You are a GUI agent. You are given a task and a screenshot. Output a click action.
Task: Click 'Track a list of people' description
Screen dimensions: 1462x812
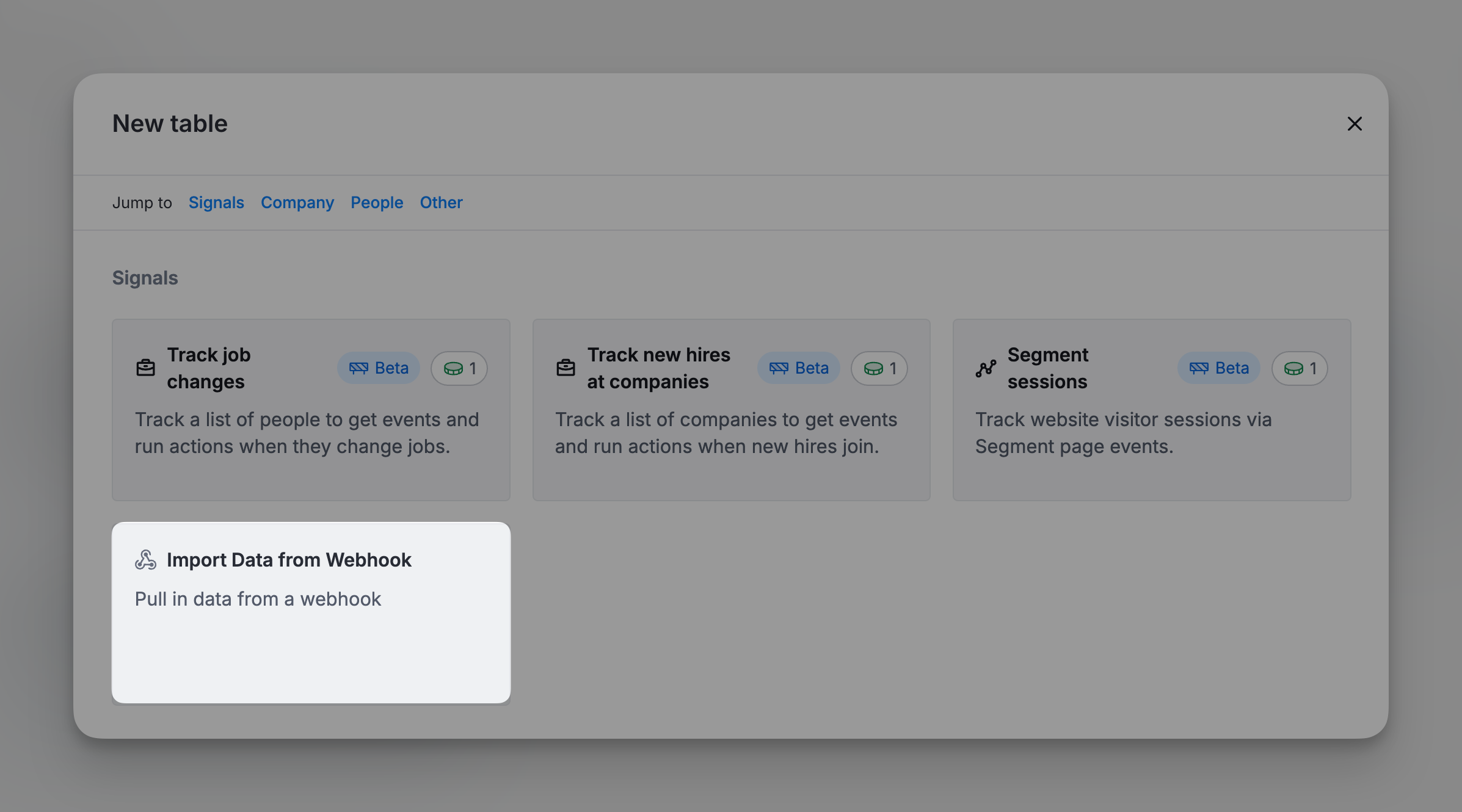pyautogui.click(x=307, y=433)
